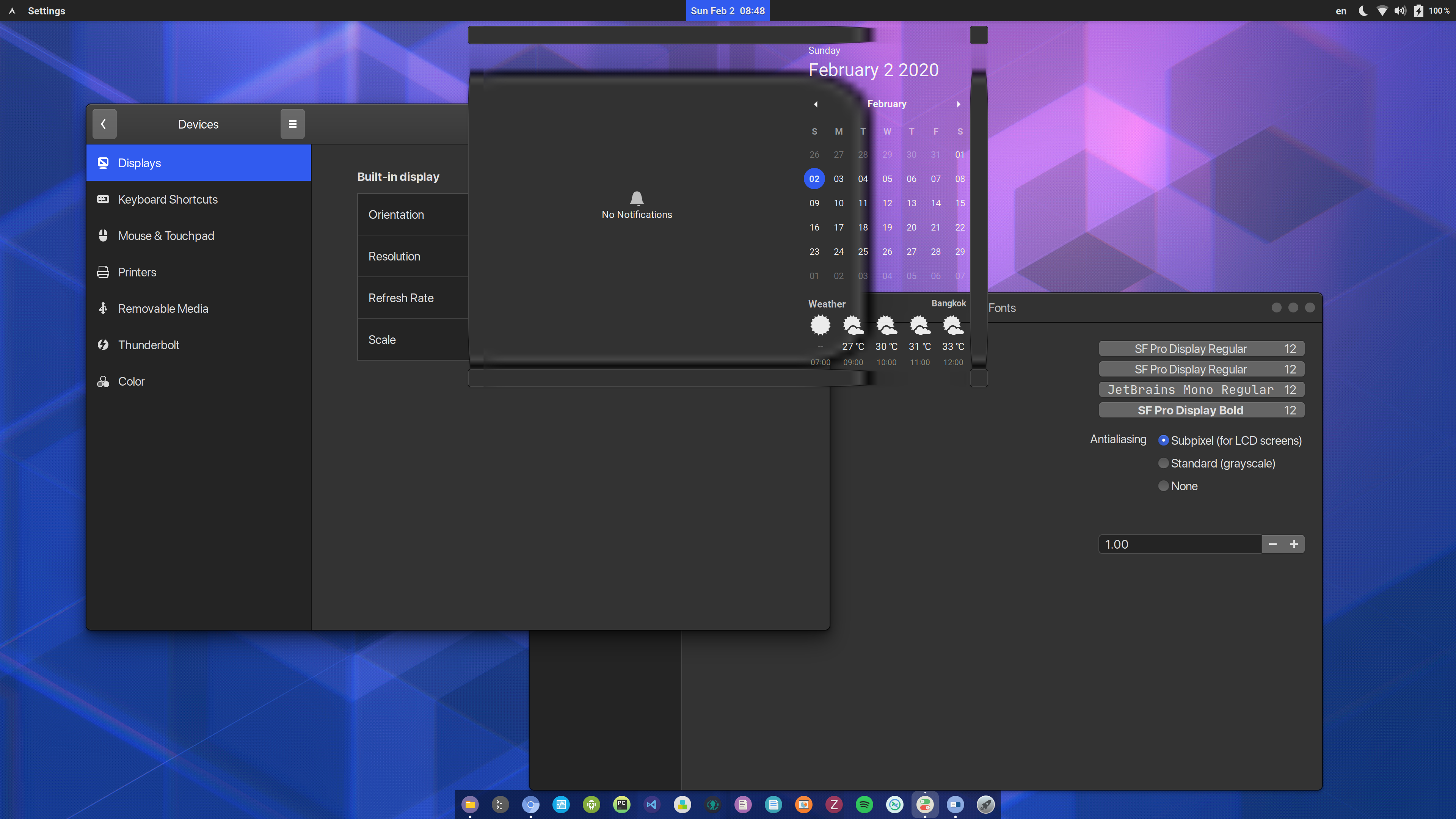
Task: Go to previous month in calendar
Action: click(x=816, y=104)
